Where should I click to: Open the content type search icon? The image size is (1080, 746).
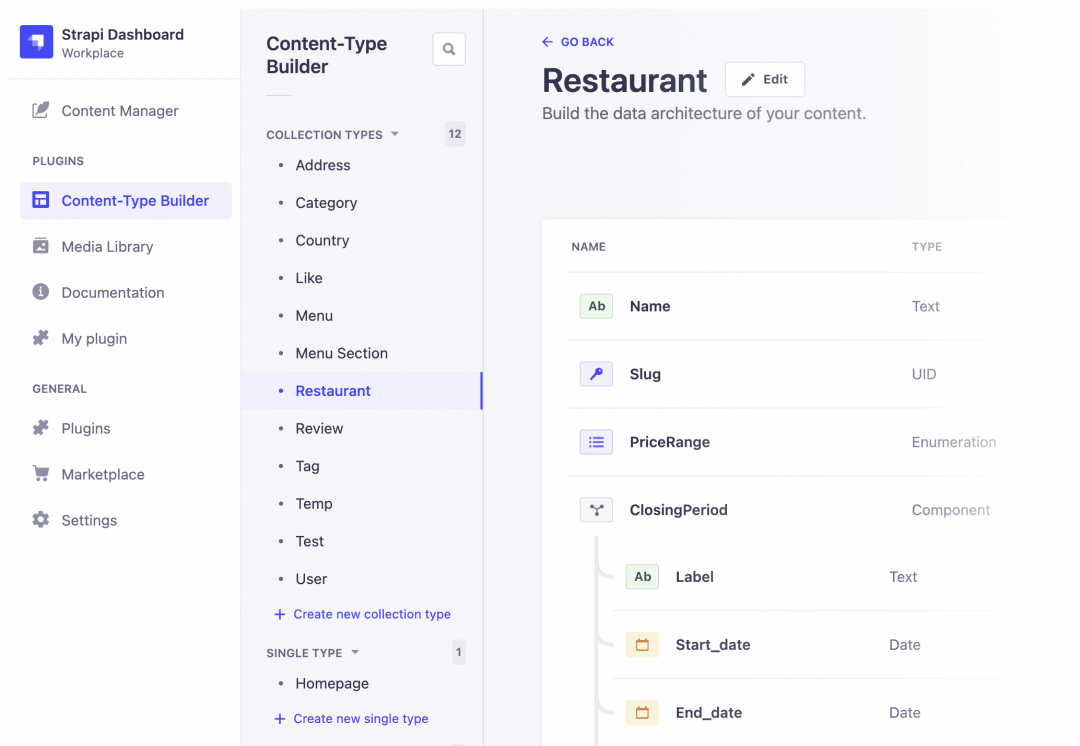click(449, 50)
